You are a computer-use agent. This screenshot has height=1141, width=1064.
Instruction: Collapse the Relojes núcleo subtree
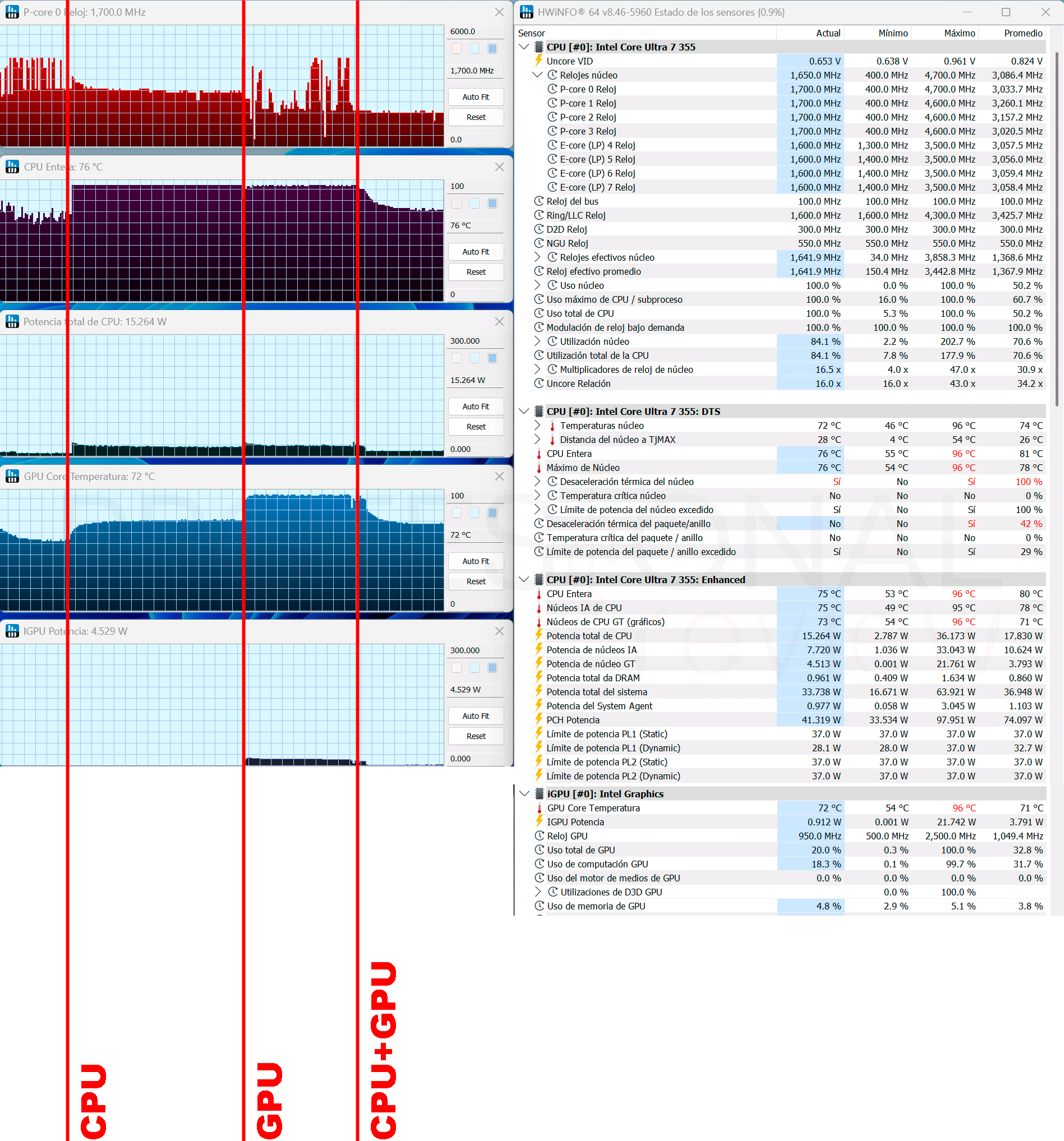pyautogui.click(x=537, y=75)
